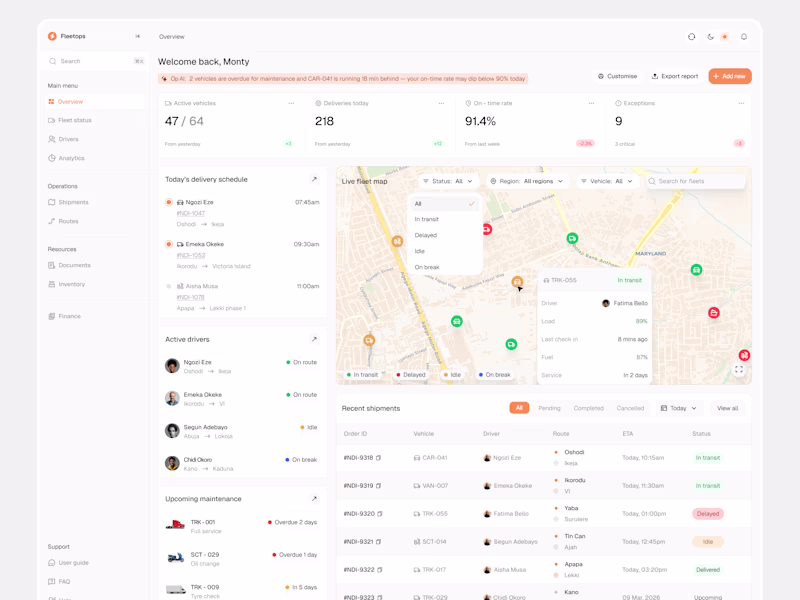800x600 pixels.
Task: Open delivery link #NDI-1047
Action: tap(191, 213)
